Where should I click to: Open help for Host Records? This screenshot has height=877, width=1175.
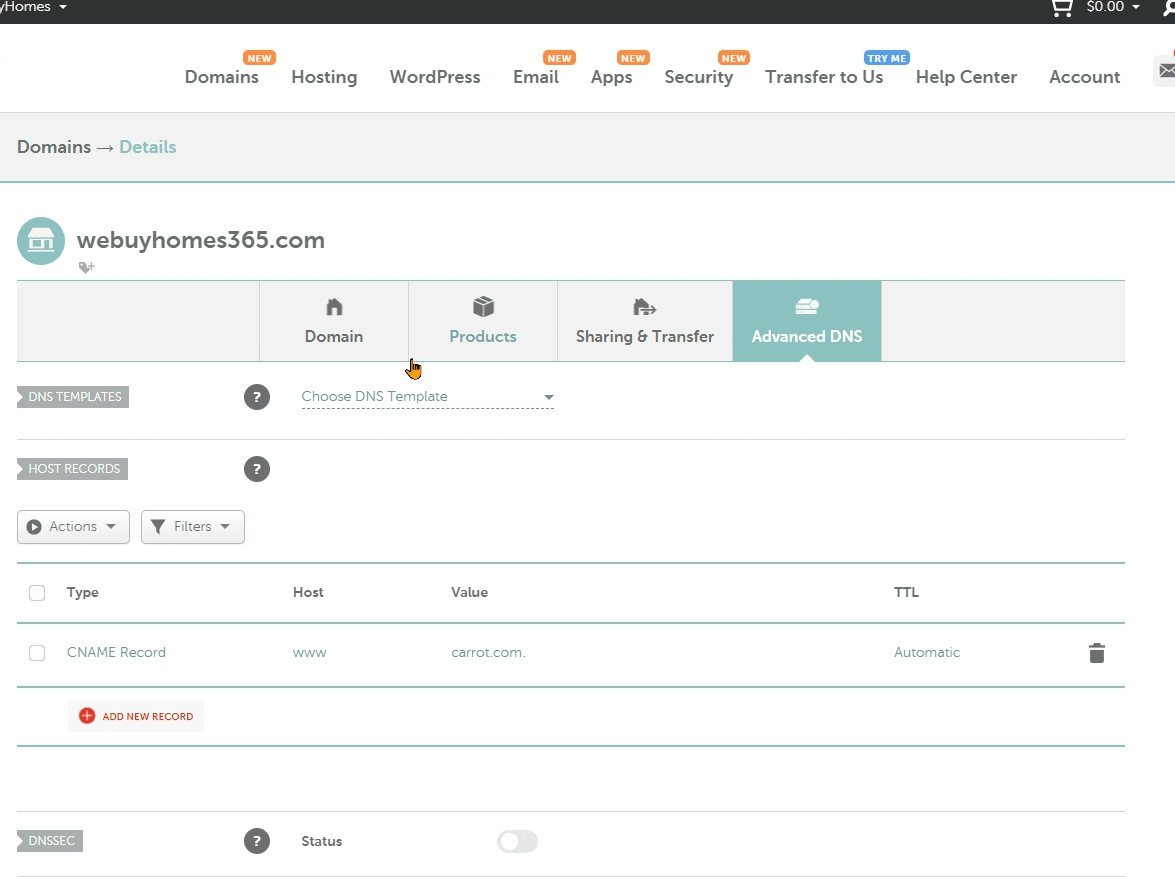pyautogui.click(x=257, y=469)
